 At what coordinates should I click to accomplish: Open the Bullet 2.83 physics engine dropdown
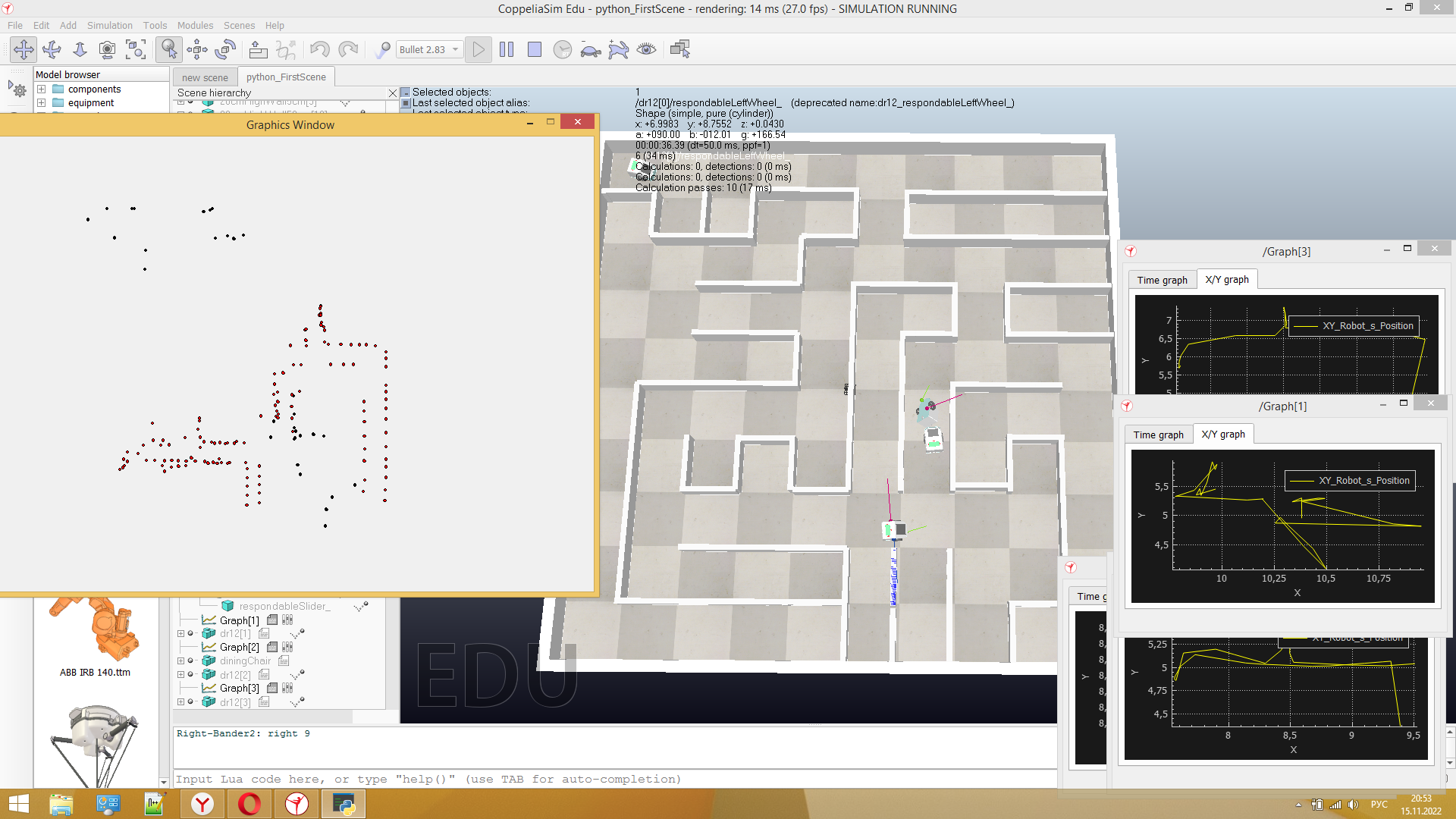click(429, 50)
